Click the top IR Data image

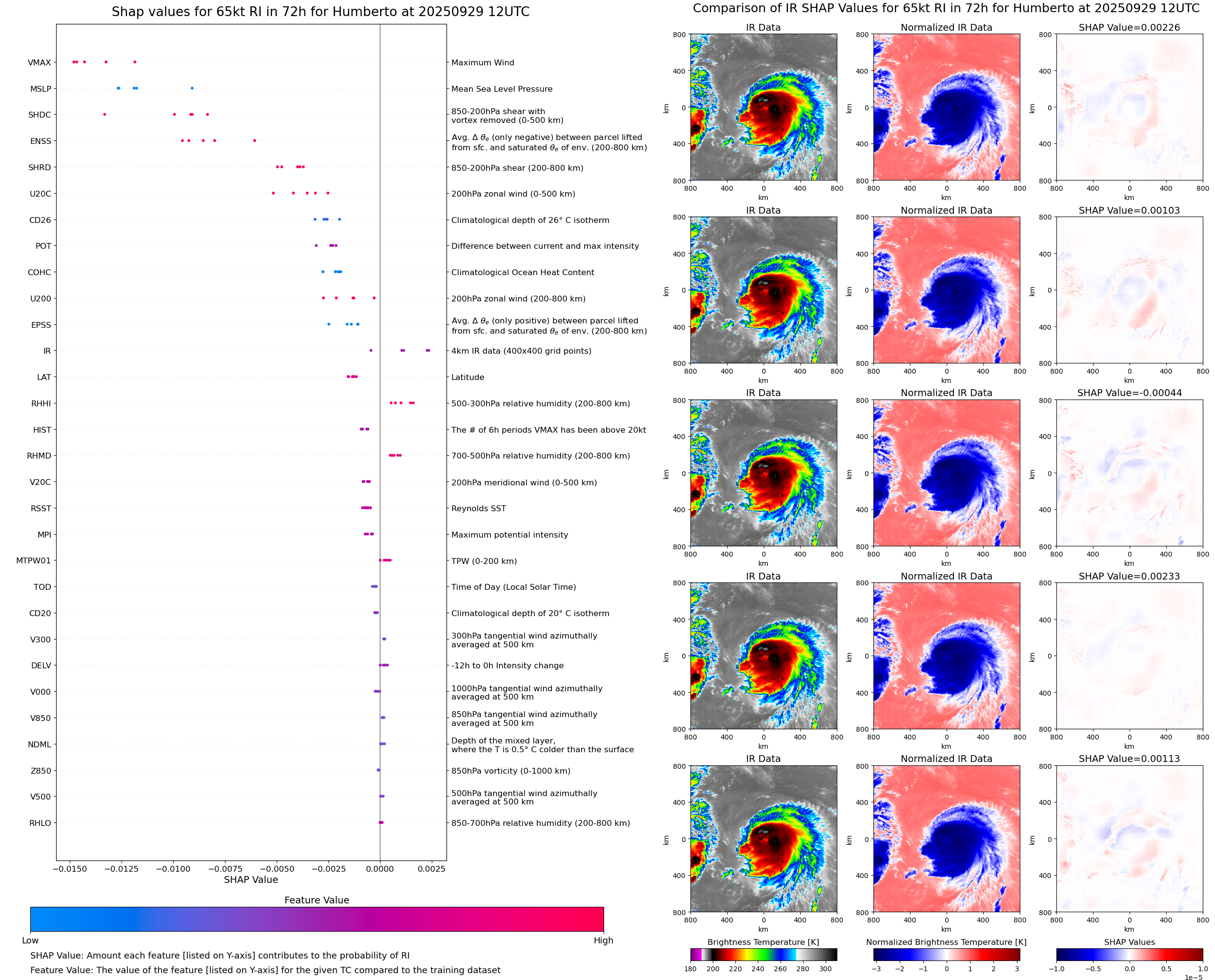763,107
